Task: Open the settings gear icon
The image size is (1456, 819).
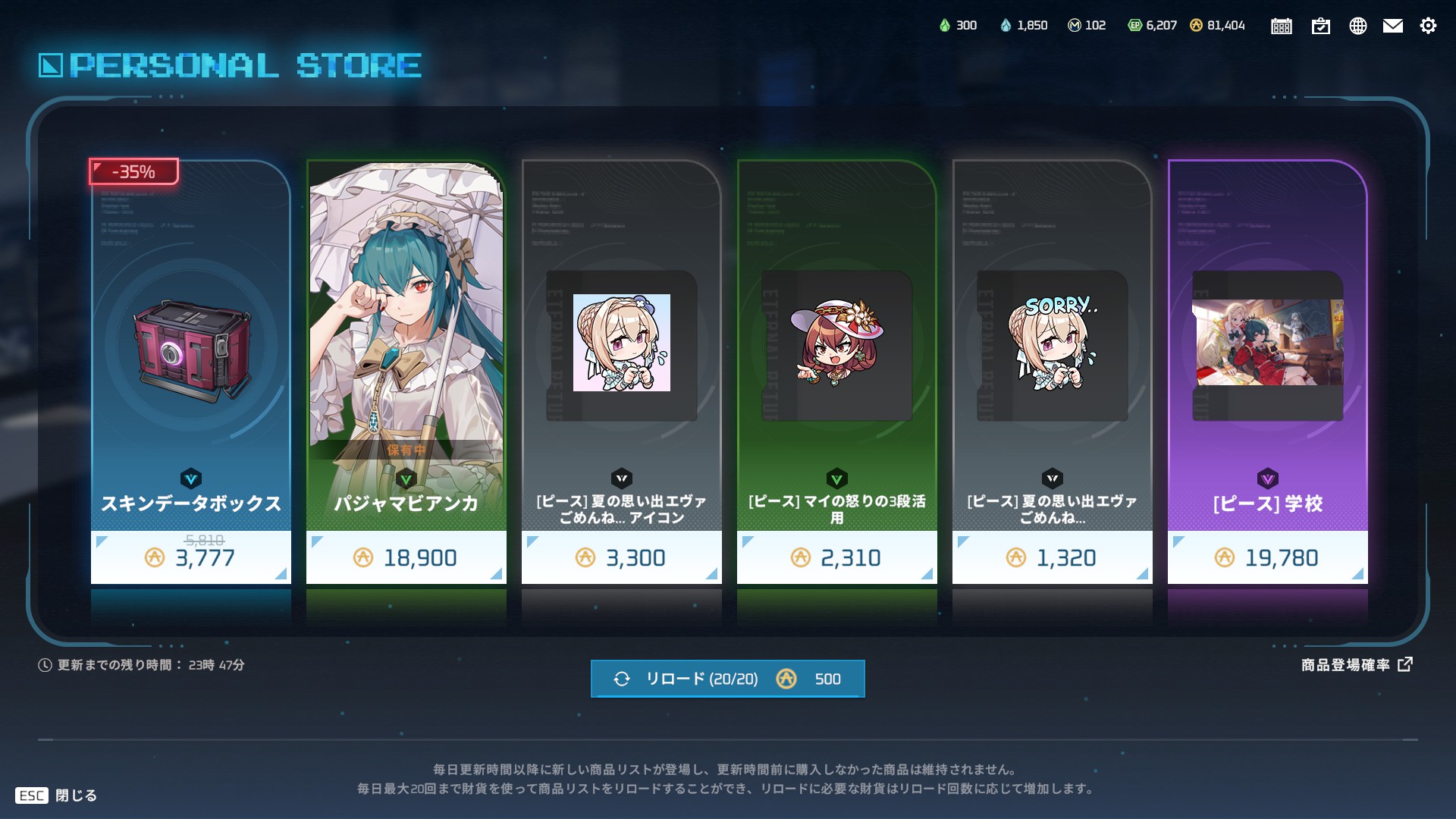Action: pyautogui.click(x=1428, y=26)
